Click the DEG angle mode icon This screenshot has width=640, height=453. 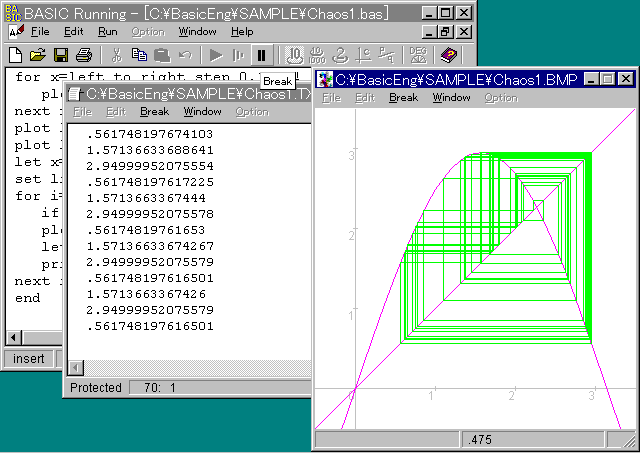pos(417,55)
